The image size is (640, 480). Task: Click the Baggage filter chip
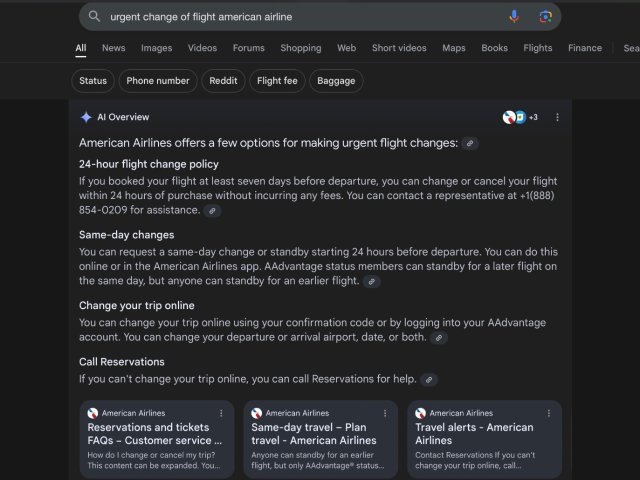pos(336,81)
